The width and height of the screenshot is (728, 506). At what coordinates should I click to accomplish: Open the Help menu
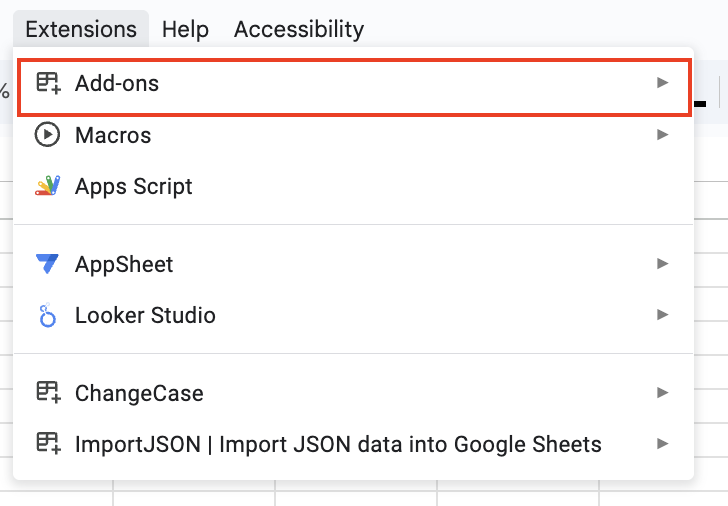coord(185,29)
